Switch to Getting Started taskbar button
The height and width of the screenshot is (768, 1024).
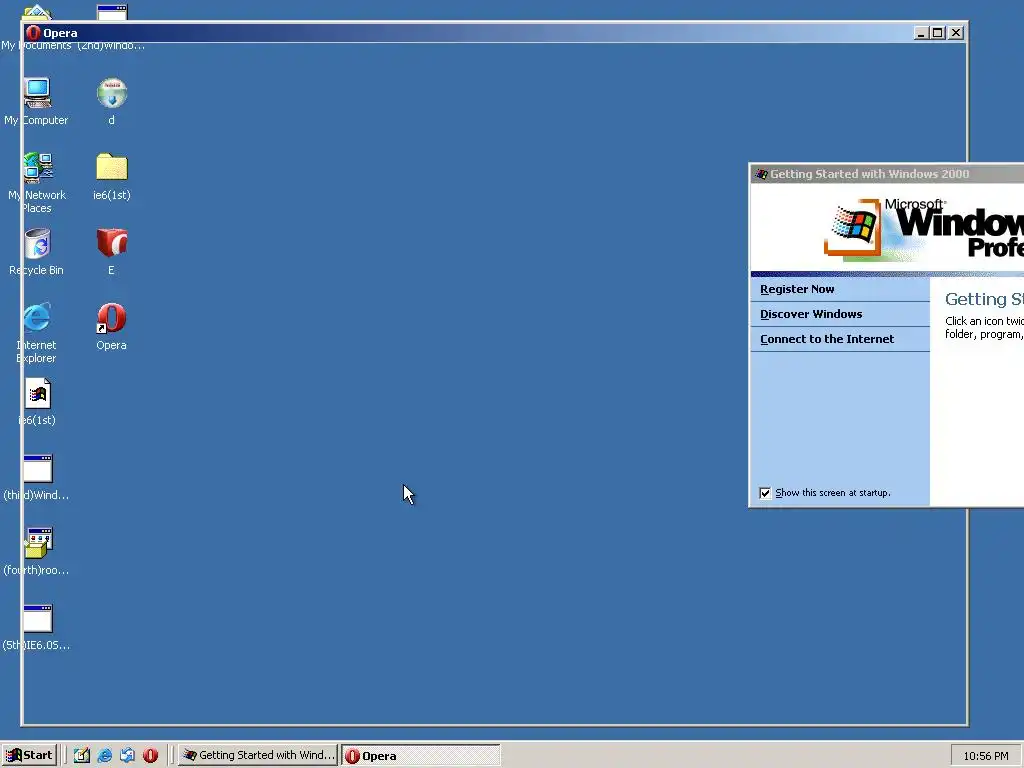(258, 756)
